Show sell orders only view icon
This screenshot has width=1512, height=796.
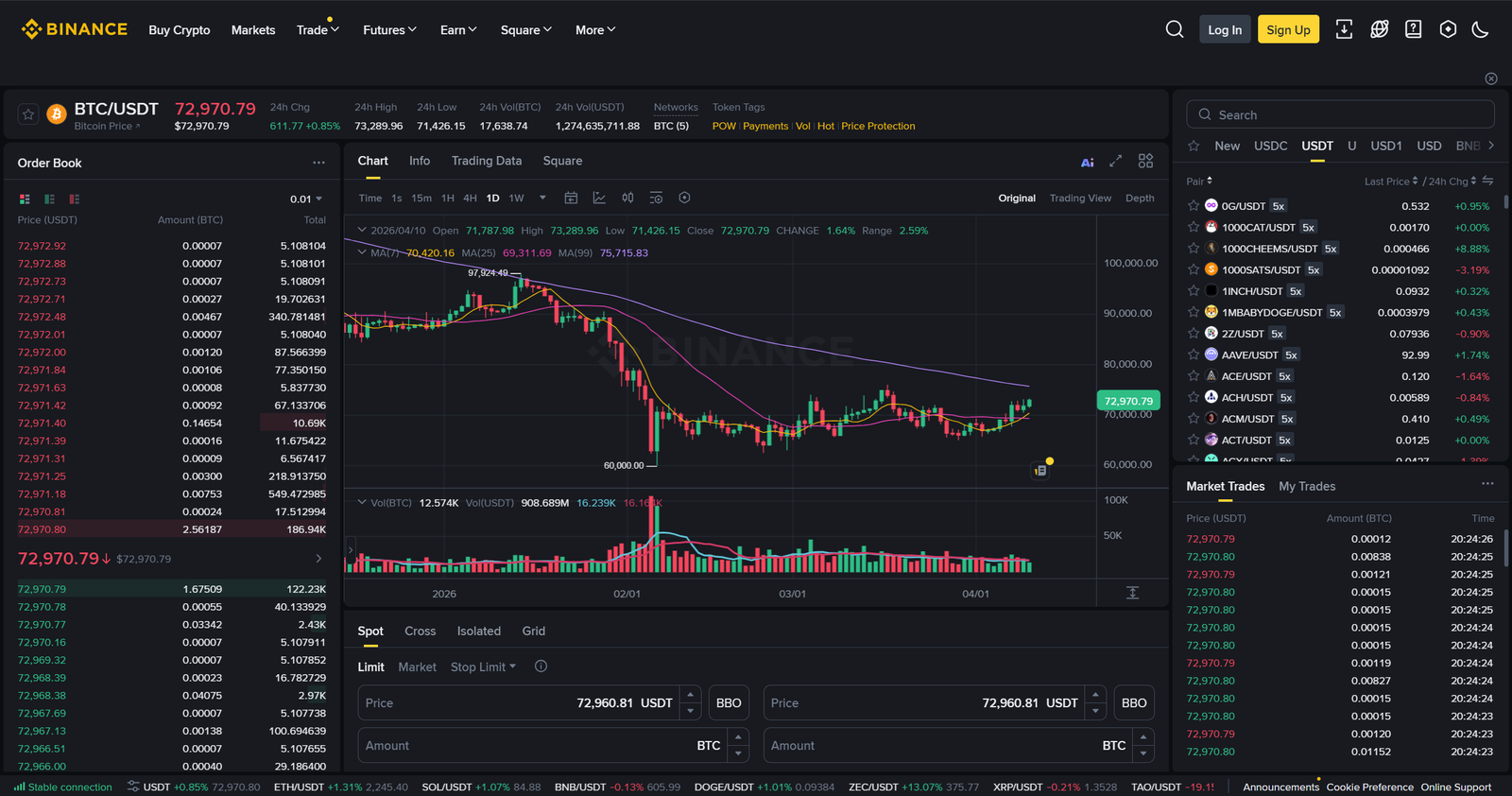pos(74,199)
